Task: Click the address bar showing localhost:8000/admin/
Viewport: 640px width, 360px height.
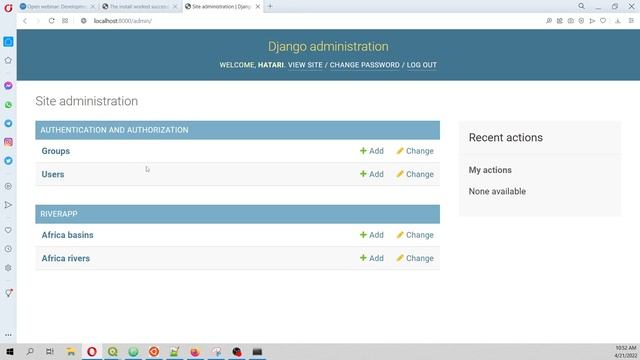Action: (122, 21)
